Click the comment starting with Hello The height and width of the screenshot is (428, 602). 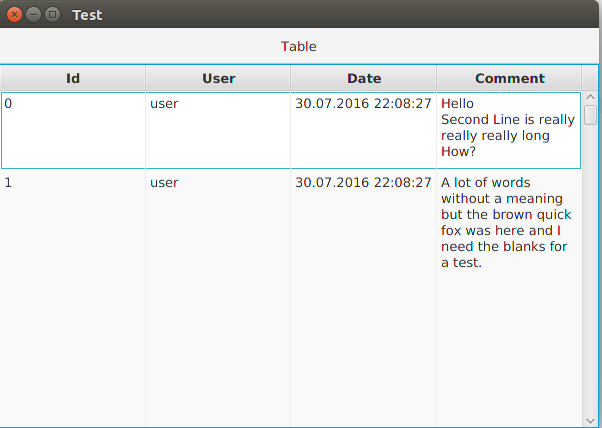pyautogui.click(x=509, y=130)
